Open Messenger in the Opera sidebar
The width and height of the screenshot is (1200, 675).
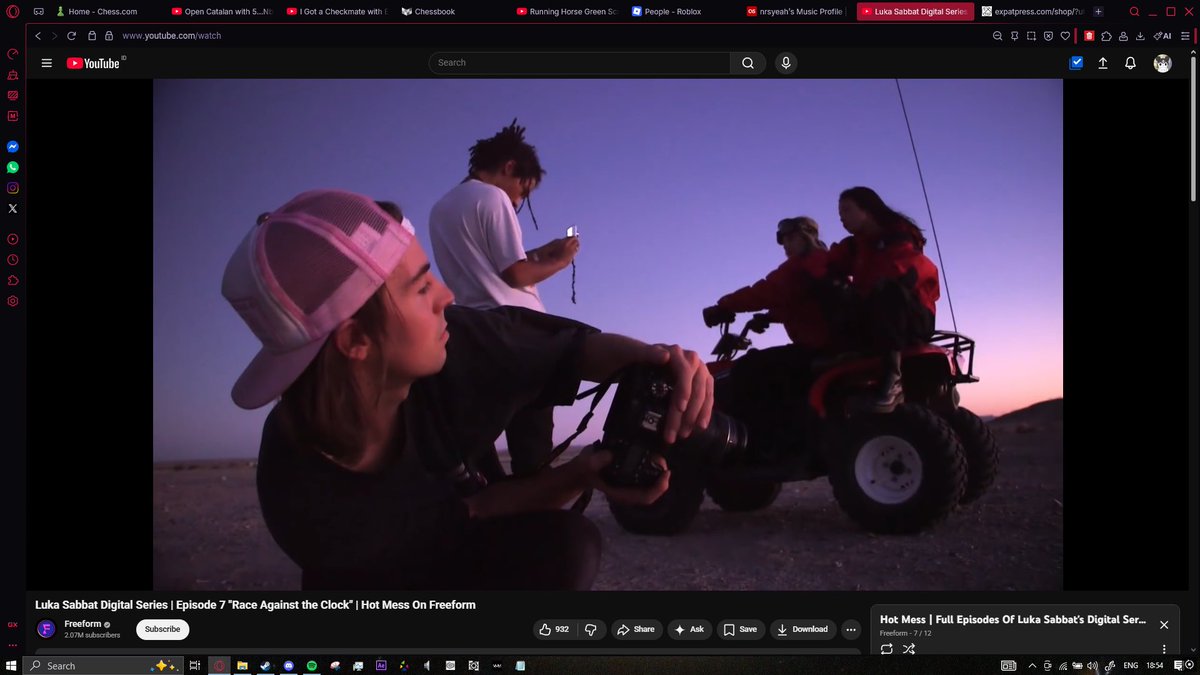(13, 146)
